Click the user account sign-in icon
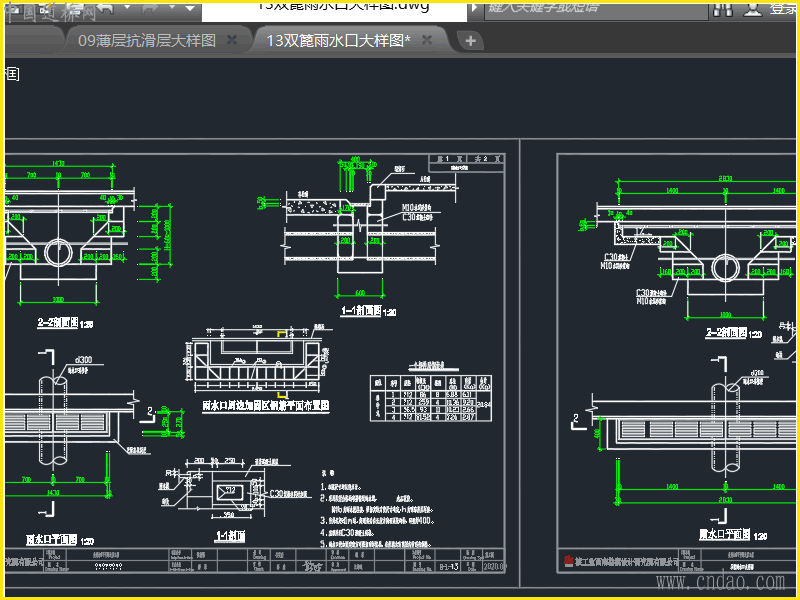Screen dimensions: 800x600 click(x=753, y=9)
